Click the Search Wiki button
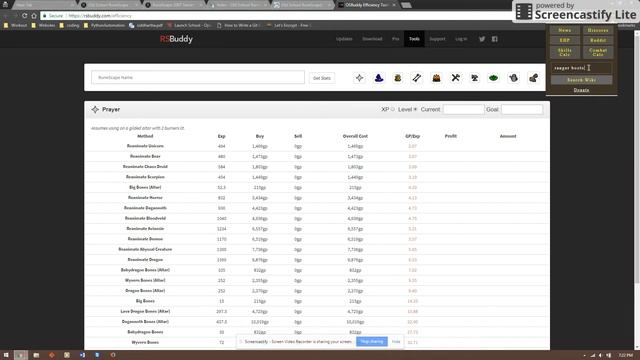The width and height of the screenshot is (640, 360). 582,80
